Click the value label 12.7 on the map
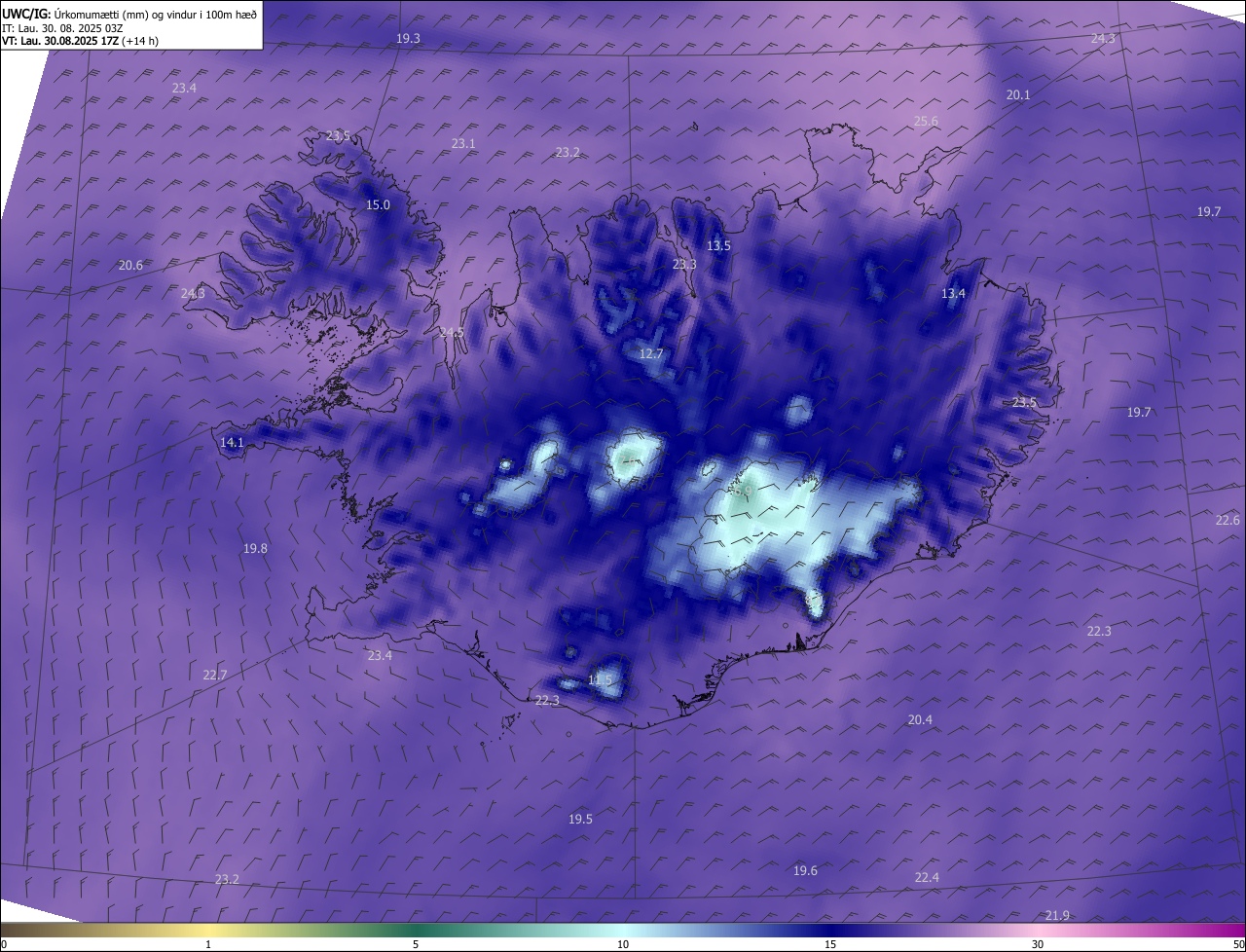Screen dimensions: 1246x952 [x=651, y=353]
